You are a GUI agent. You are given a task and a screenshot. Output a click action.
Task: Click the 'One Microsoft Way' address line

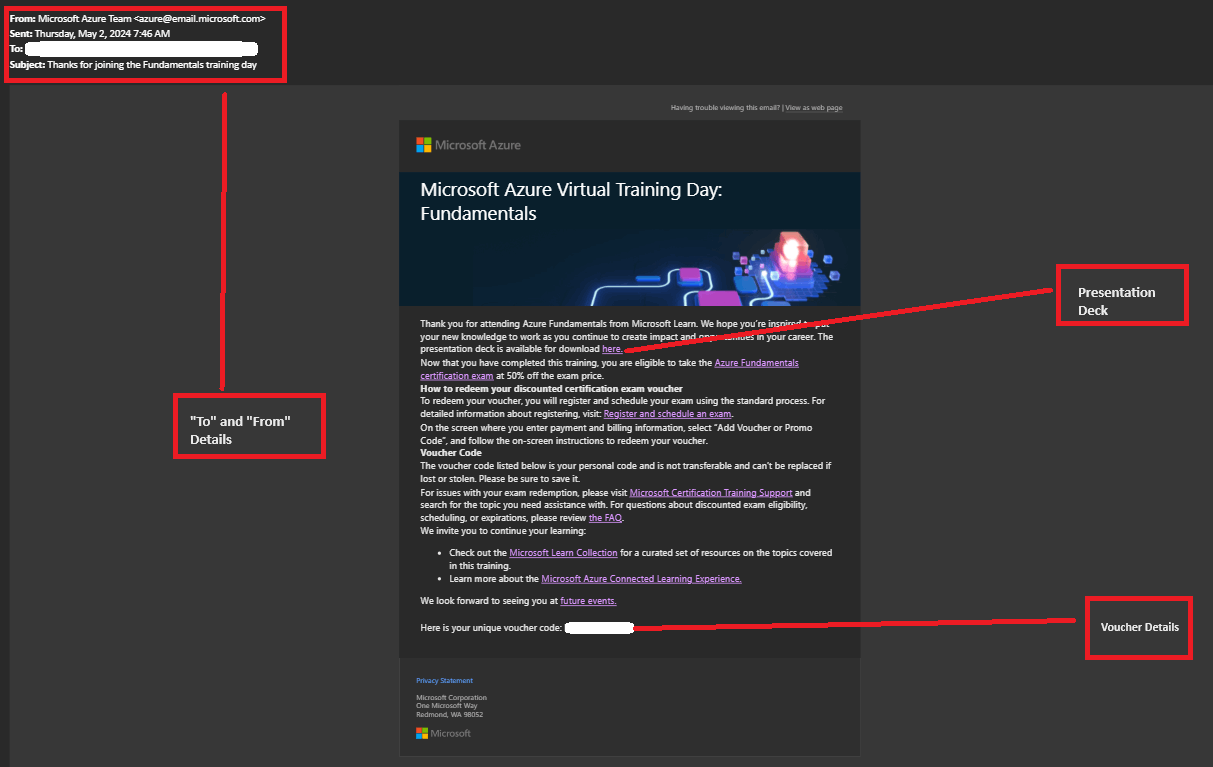(x=446, y=706)
